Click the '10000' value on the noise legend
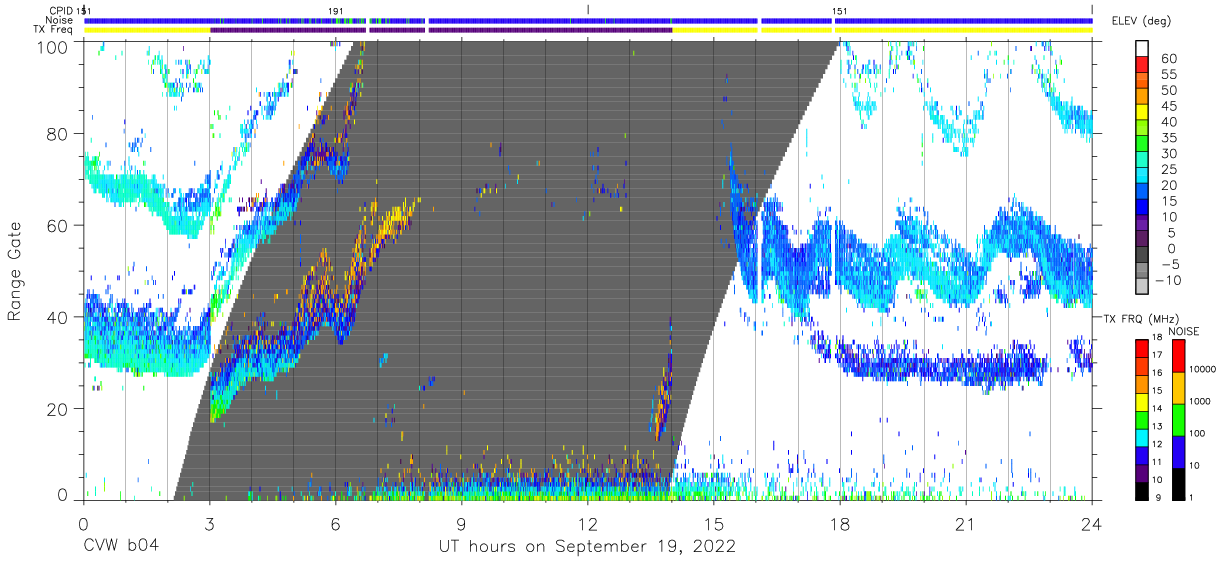 pos(1202,369)
